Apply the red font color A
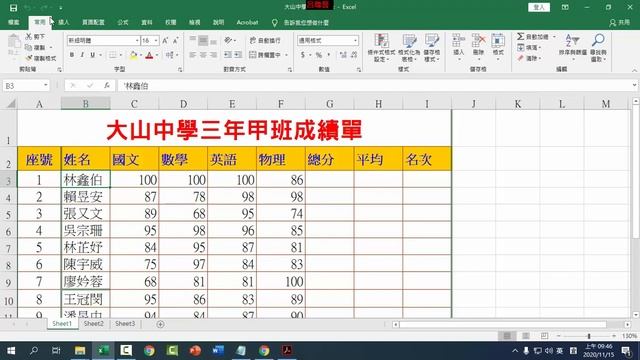The image size is (640, 360). [149, 55]
